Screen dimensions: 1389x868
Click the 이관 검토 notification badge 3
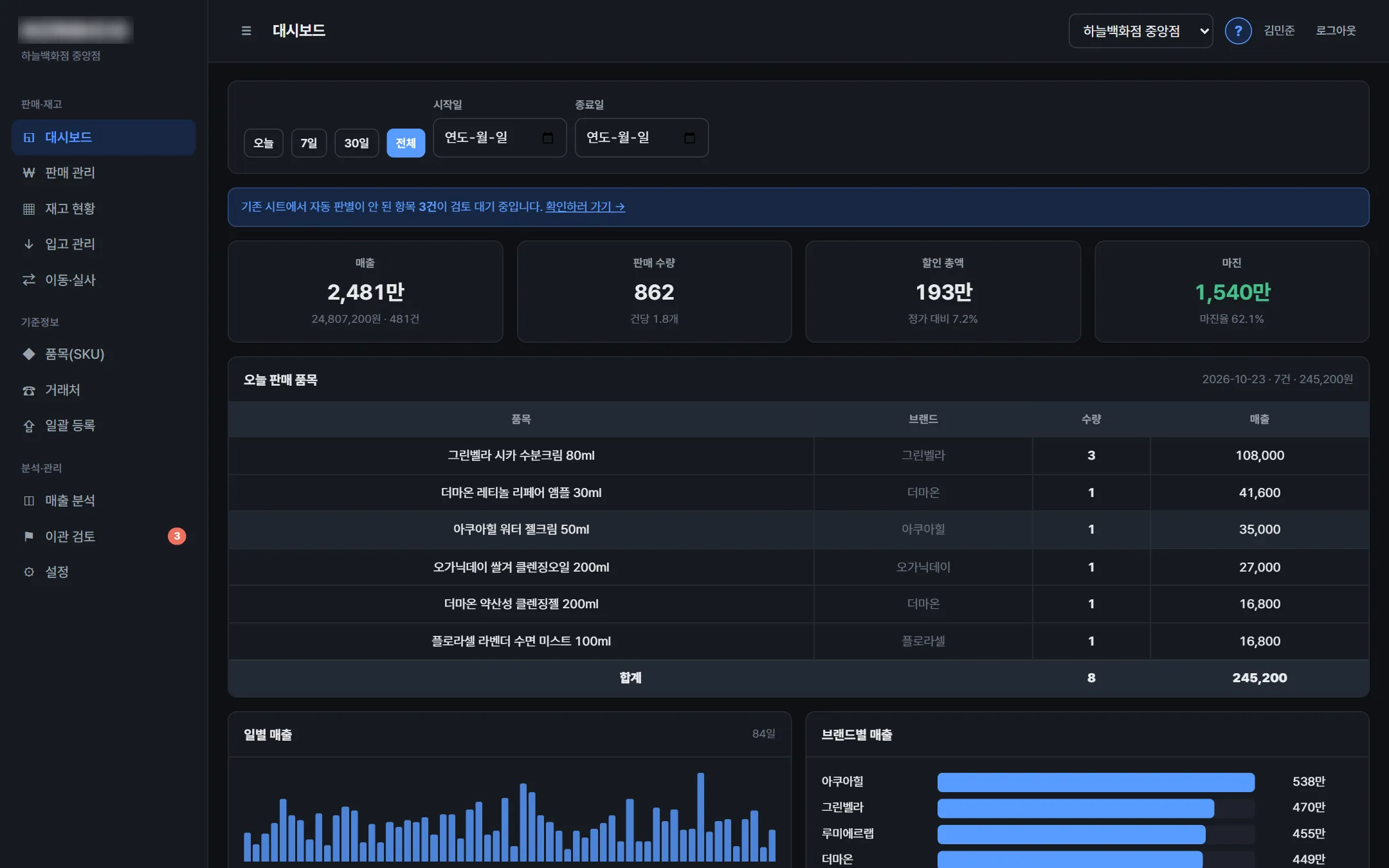pos(177,536)
